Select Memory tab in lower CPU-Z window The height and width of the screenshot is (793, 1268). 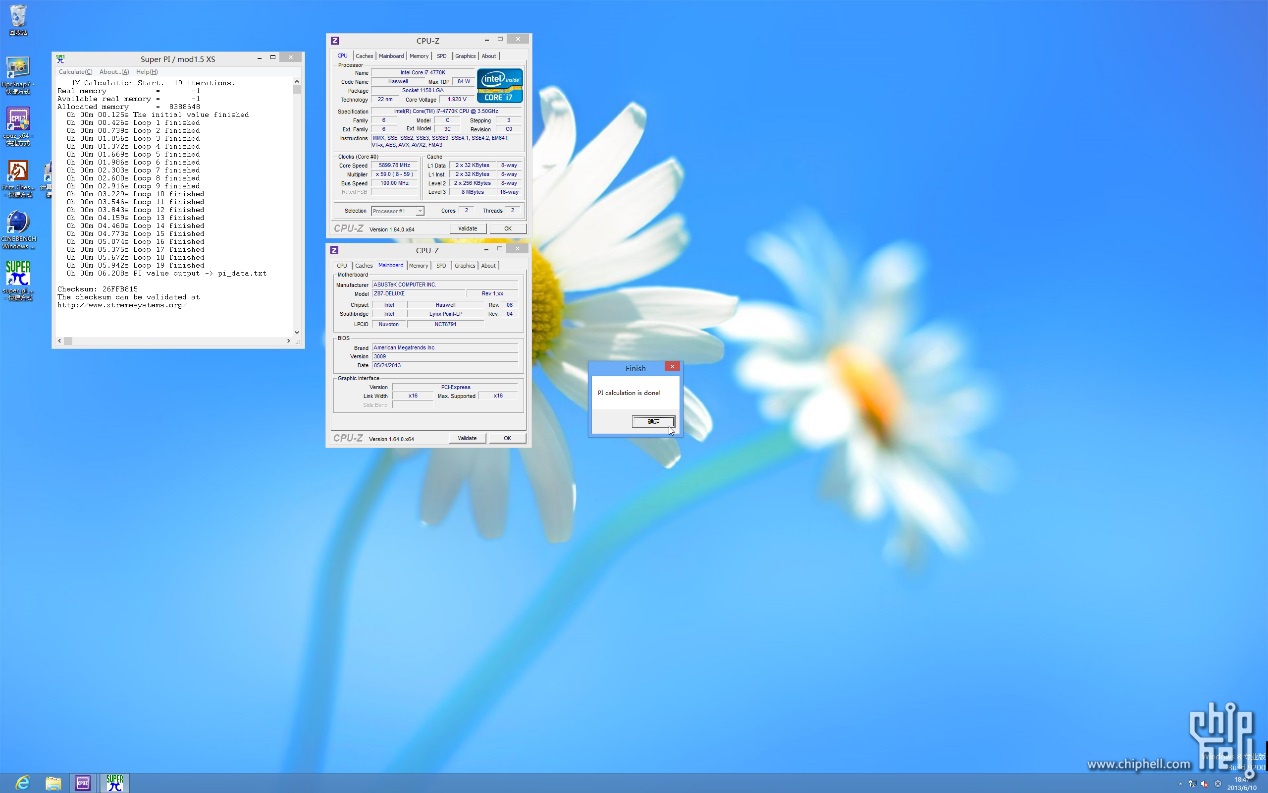(x=419, y=266)
